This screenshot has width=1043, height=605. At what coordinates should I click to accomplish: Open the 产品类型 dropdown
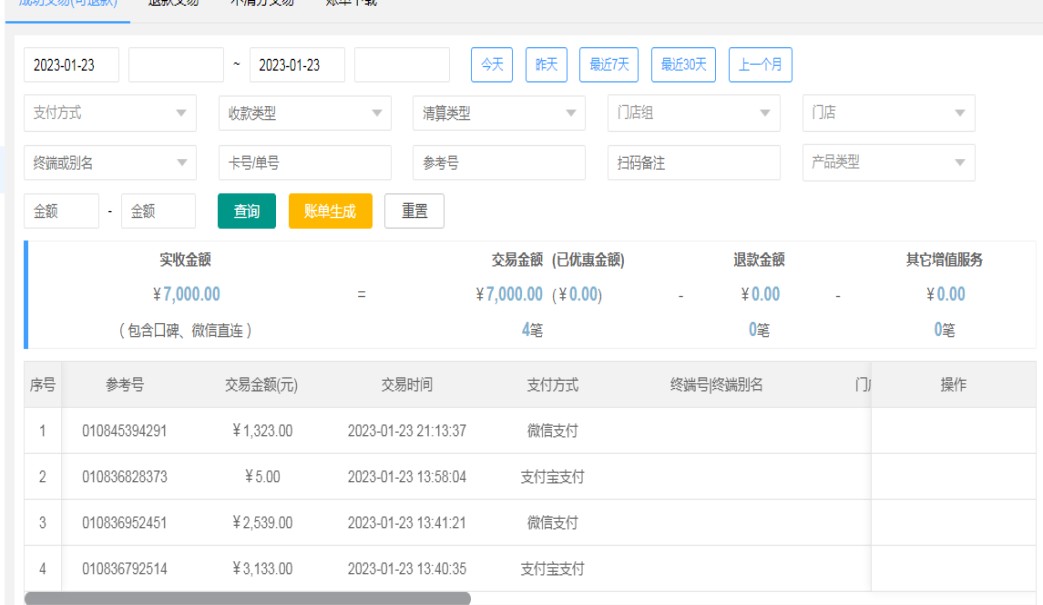pyautogui.click(x=888, y=163)
